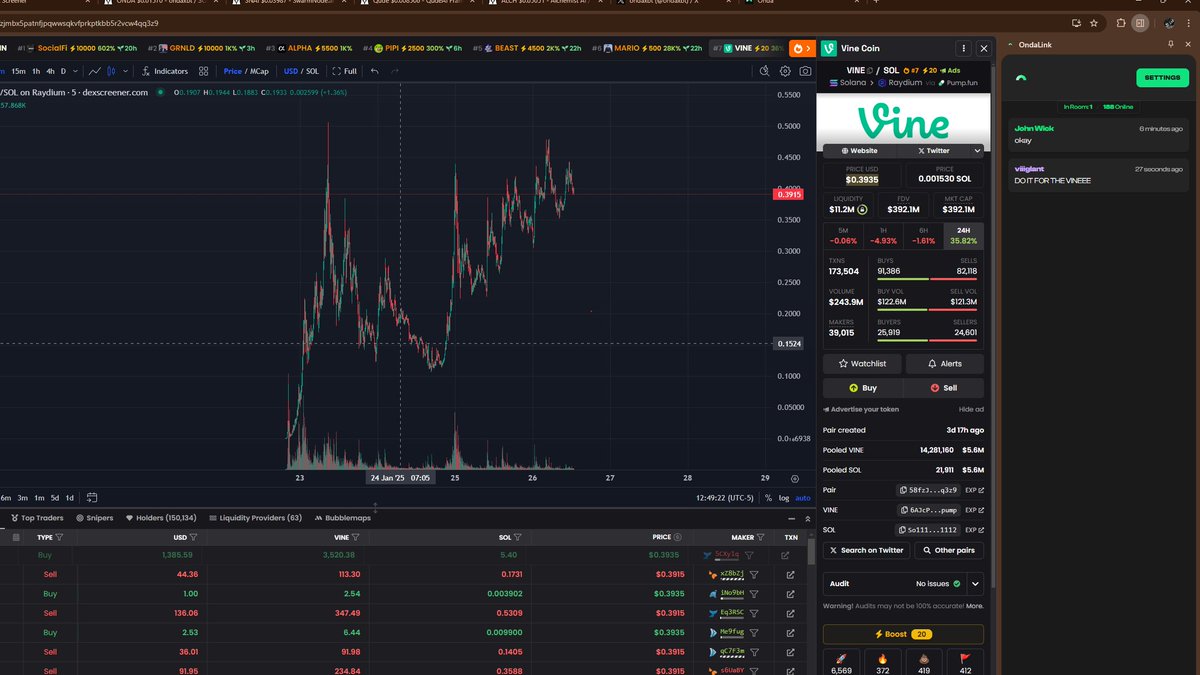The image size is (1200, 675).
Task: Open VINE token explorer EXP link
Action: tap(974, 510)
